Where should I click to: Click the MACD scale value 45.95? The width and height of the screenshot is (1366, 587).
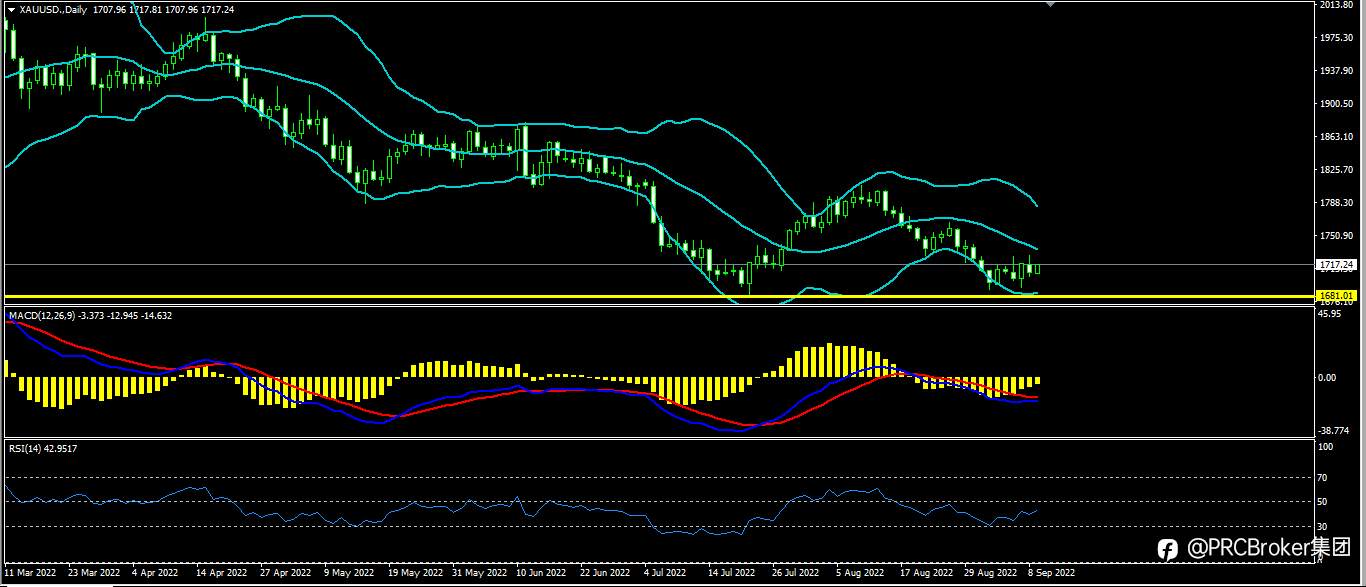point(1331,314)
